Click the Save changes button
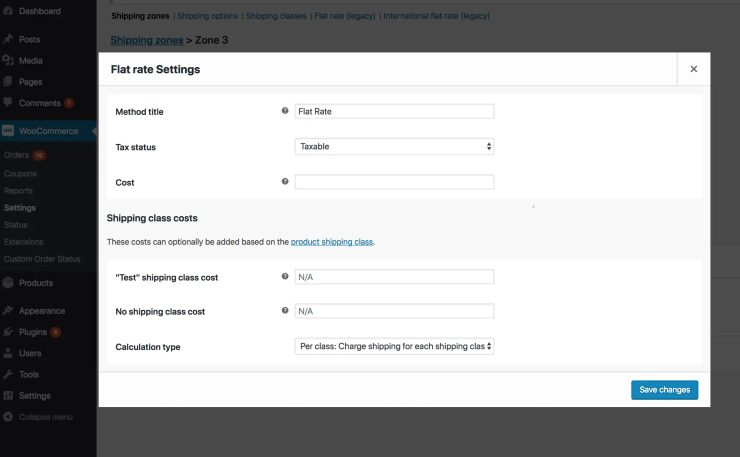 664,390
